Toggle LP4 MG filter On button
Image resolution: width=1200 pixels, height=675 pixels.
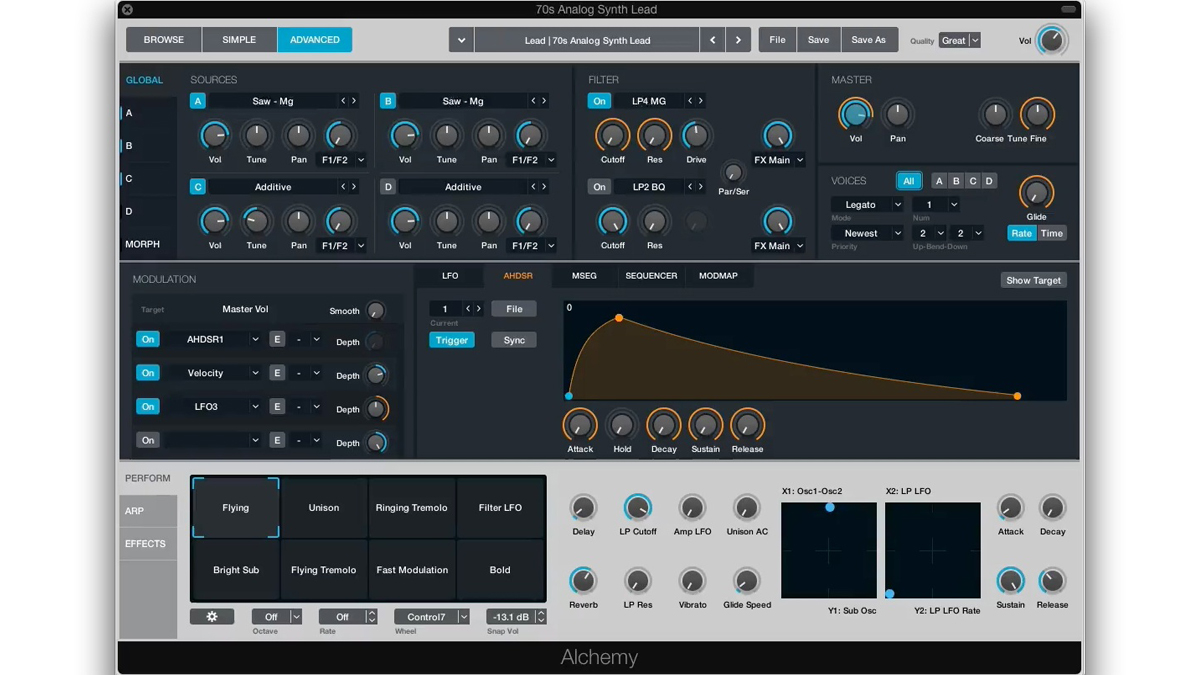pyautogui.click(x=599, y=101)
